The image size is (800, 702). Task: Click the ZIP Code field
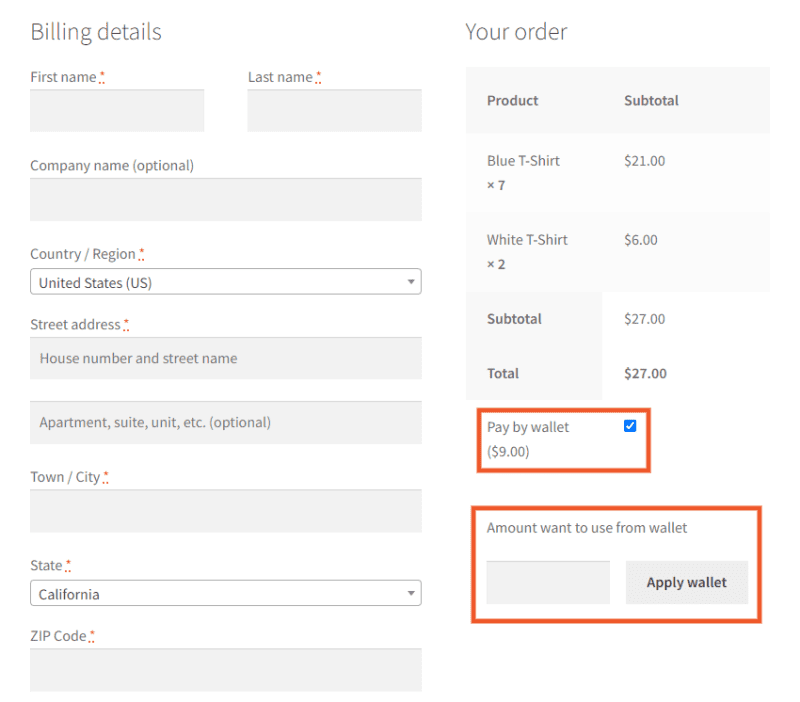pos(225,669)
